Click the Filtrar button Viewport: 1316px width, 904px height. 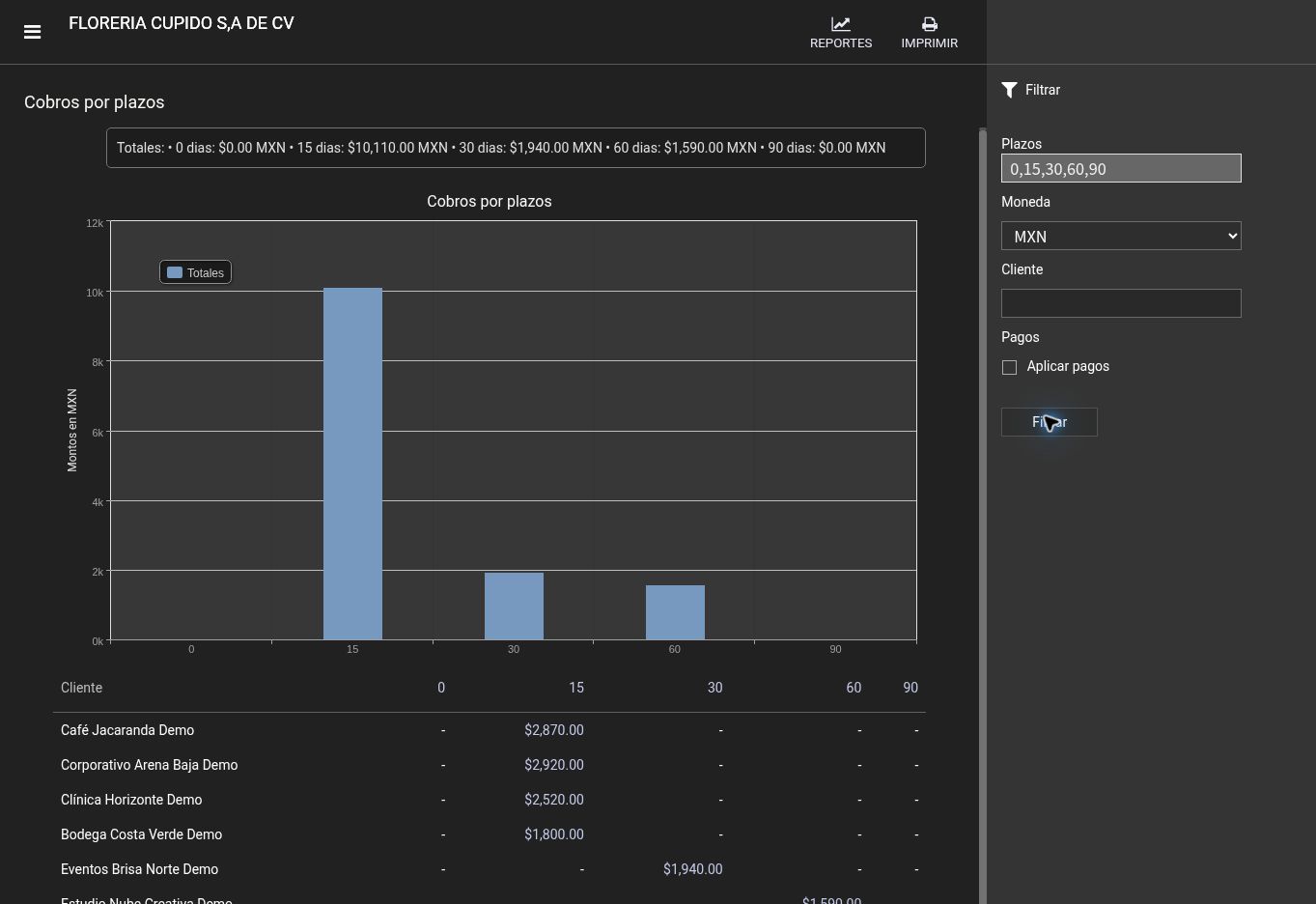(1049, 422)
